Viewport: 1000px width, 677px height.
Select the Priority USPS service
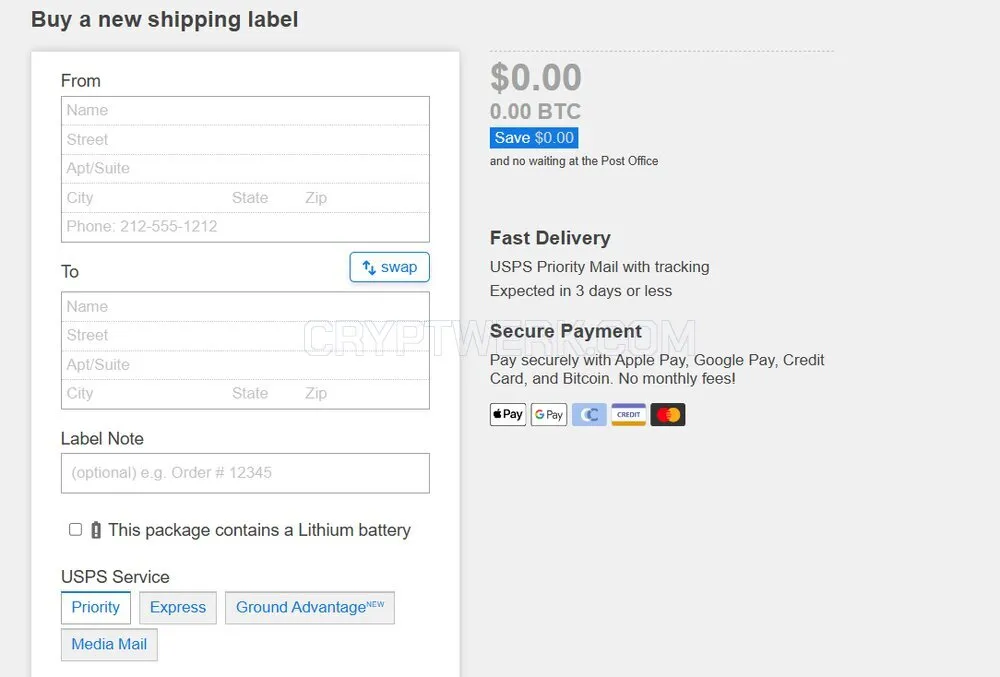click(96, 608)
